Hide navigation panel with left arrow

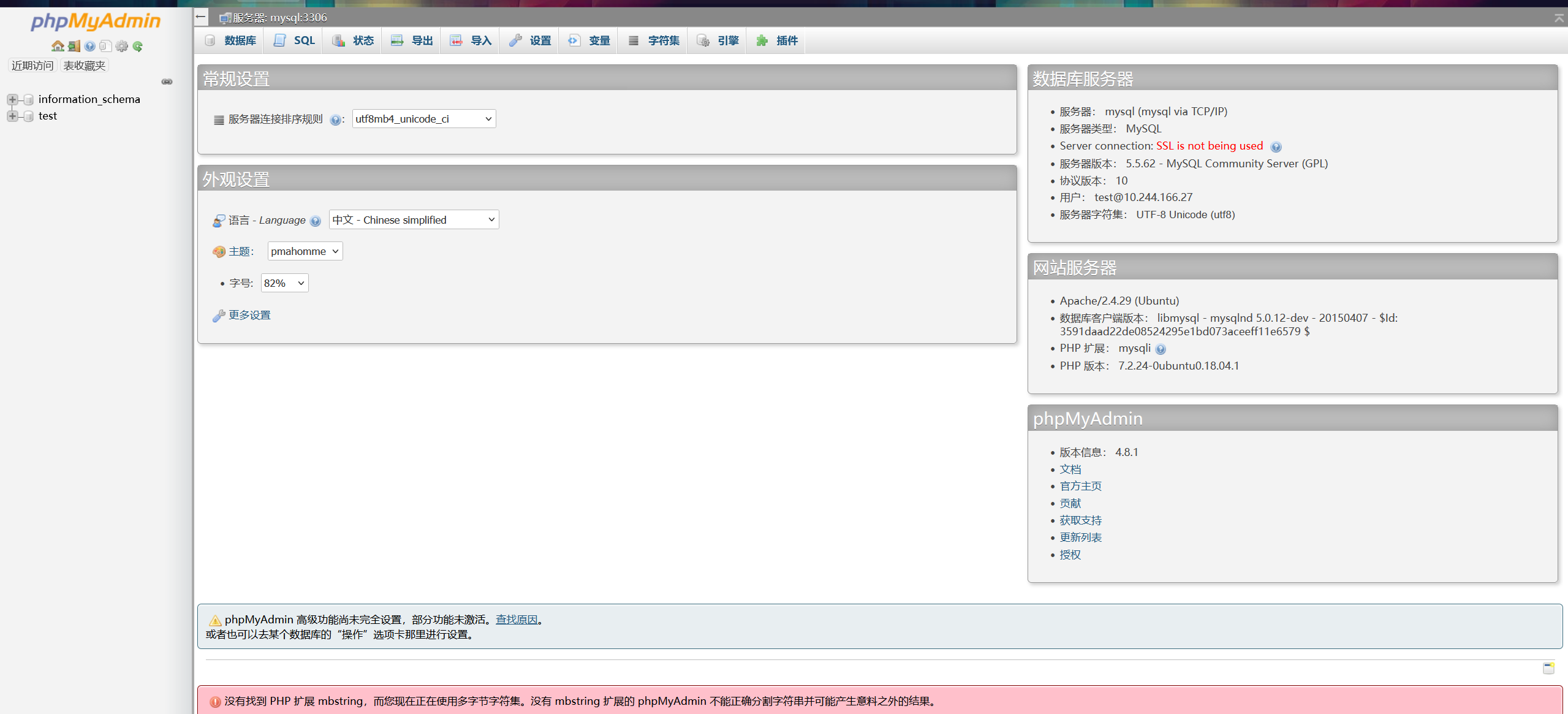pos(201,17)
